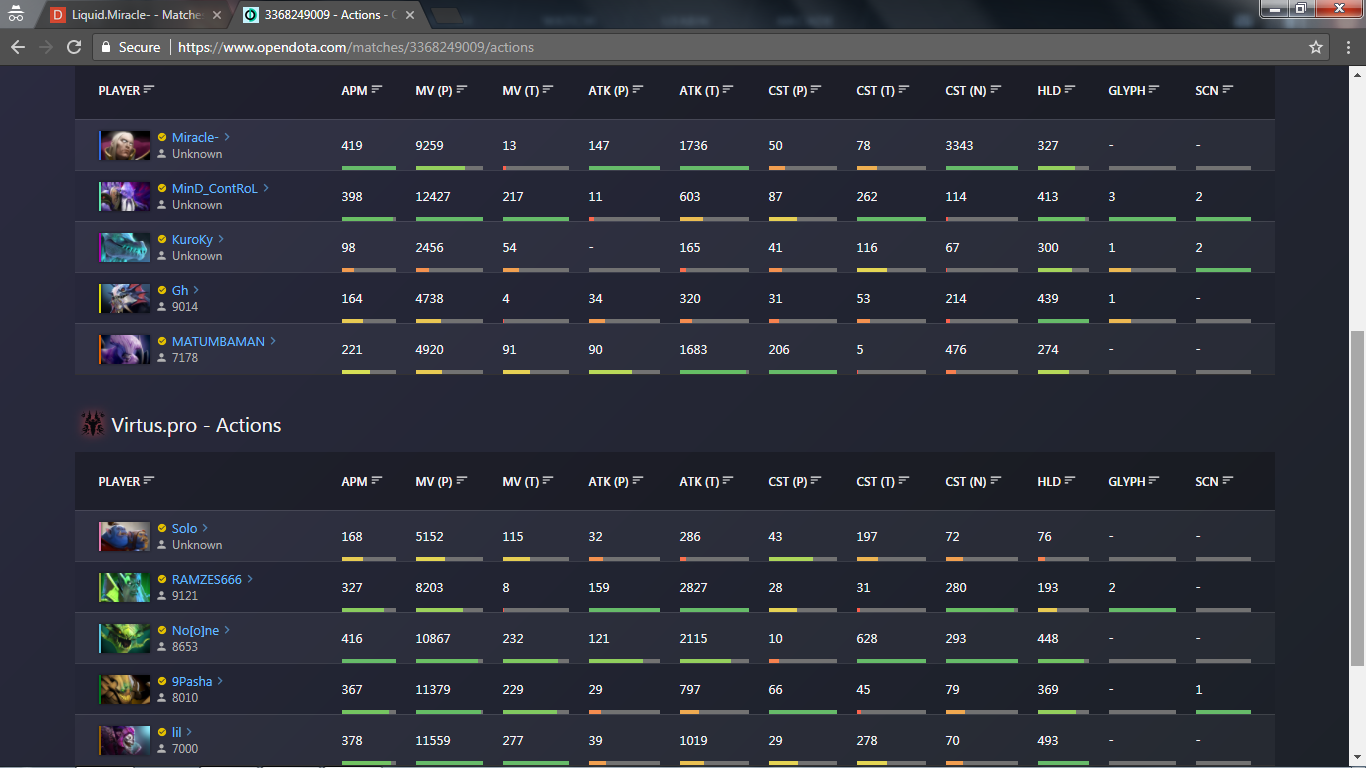
Task: Click 9Pasha hero portrait
Action: click(124, 689)
